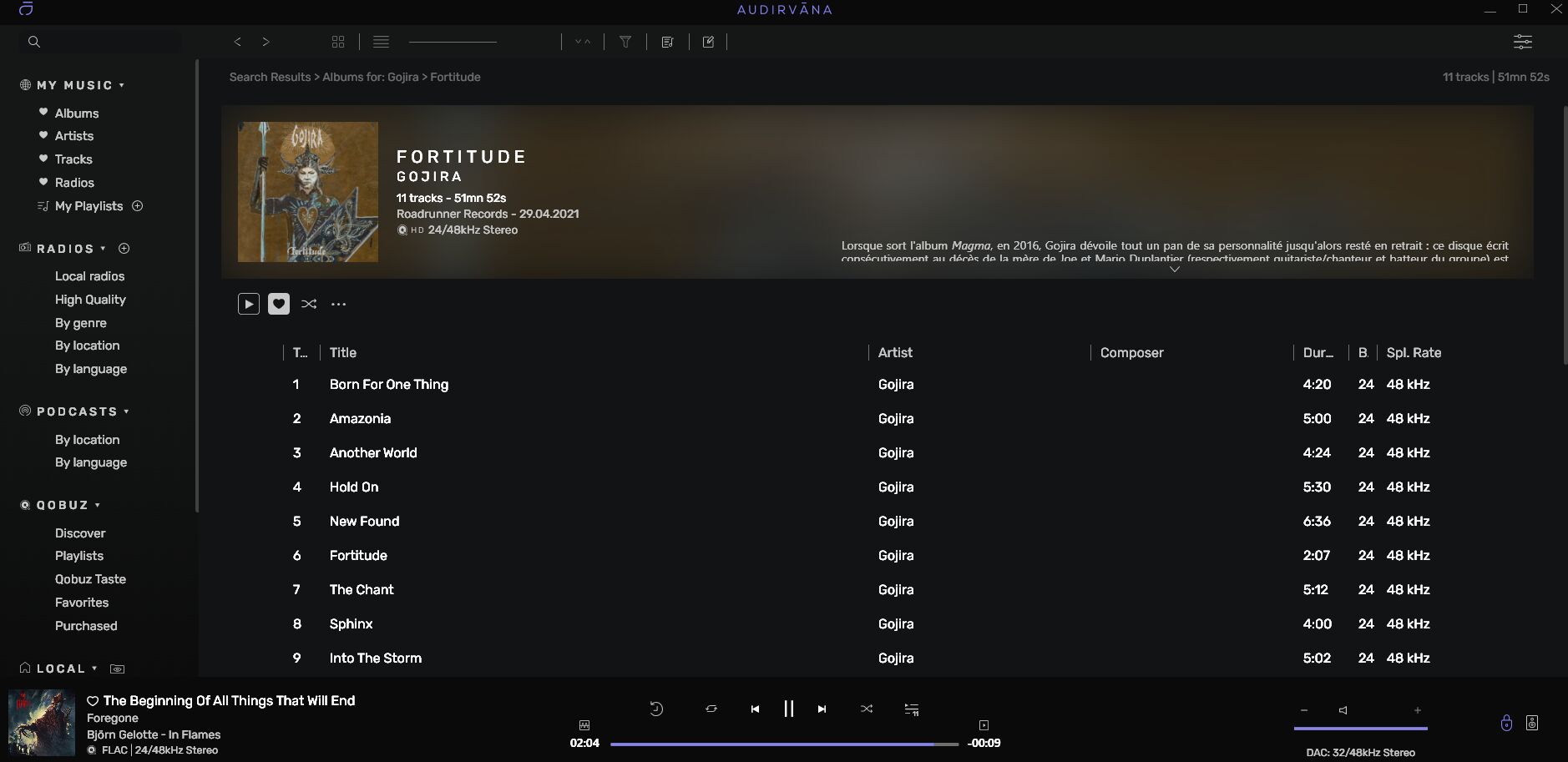The image size is (1568, 762).
Task: Adjust the thumbnail size slider in toolbar
Action: coord(453,42)
